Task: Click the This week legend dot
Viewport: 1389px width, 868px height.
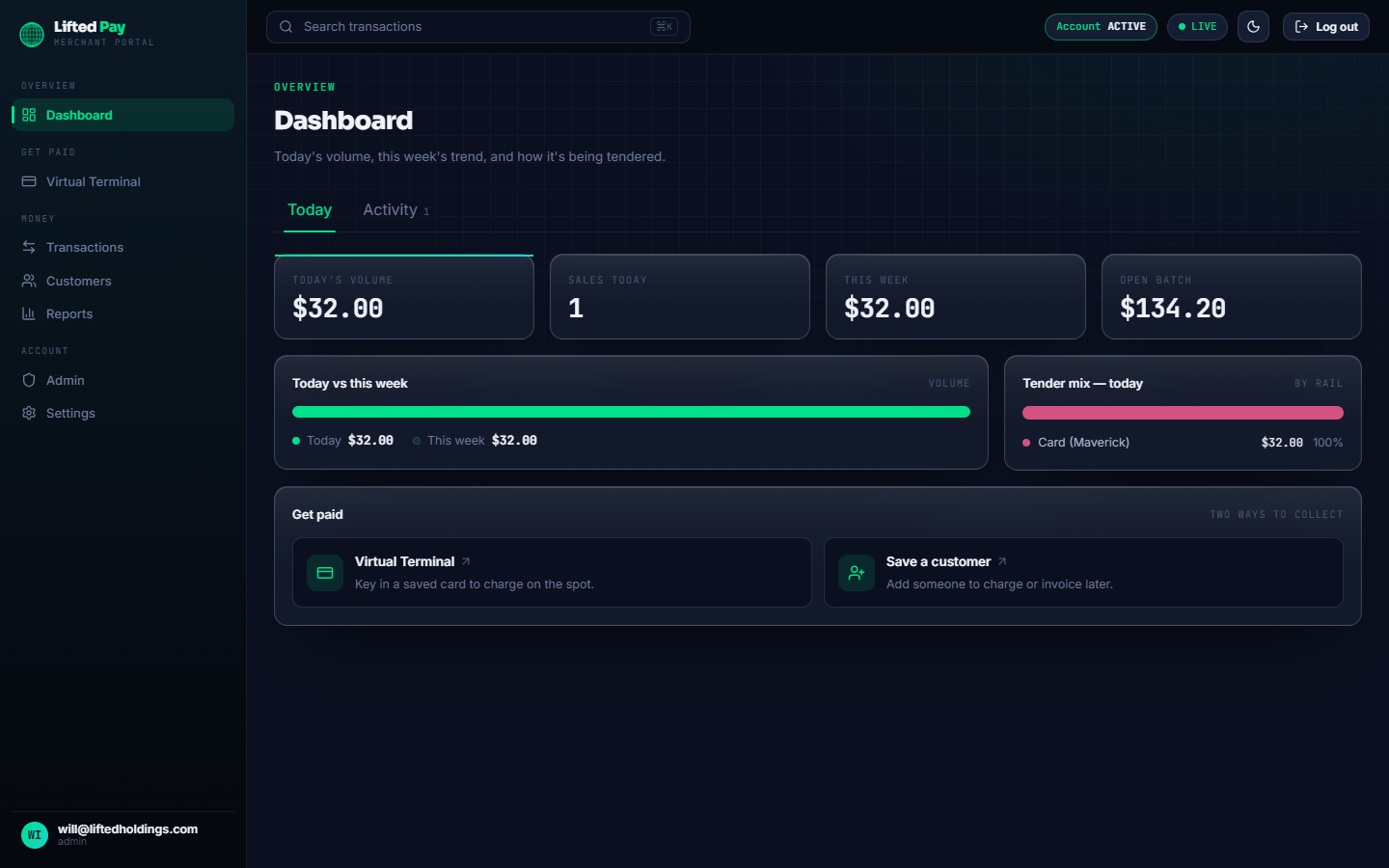Action: coord(417,441)
